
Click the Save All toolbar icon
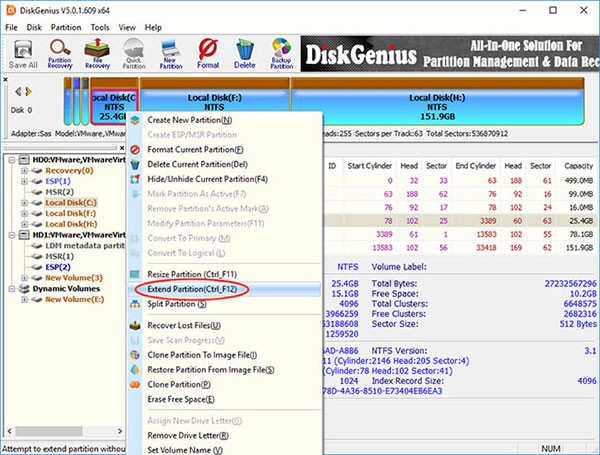(23, 52)
